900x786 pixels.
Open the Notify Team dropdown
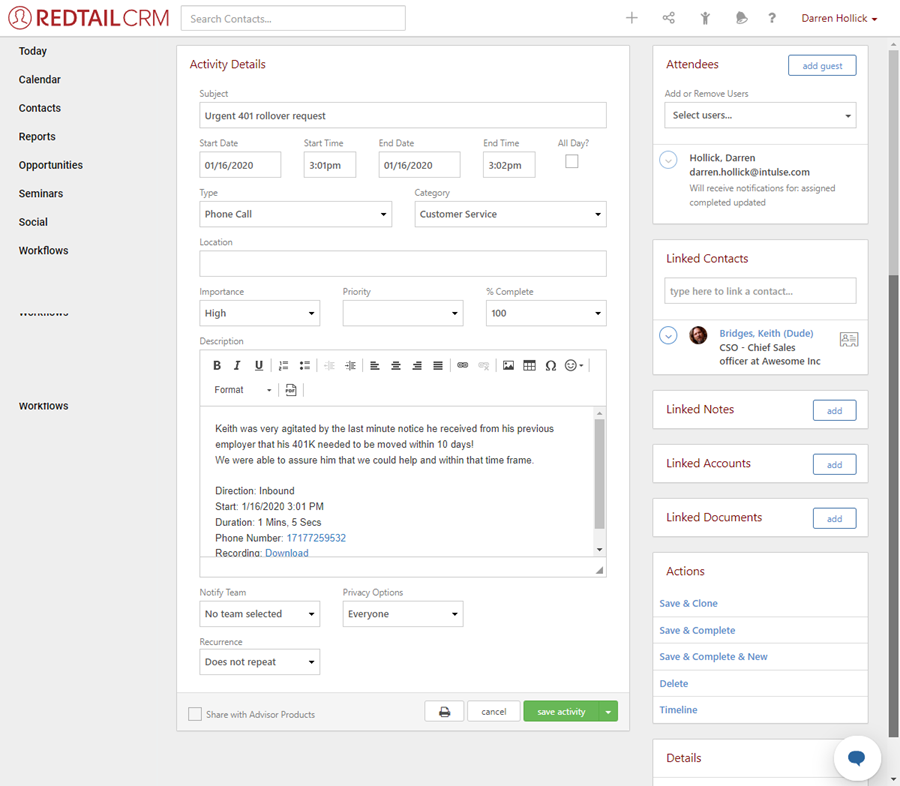click(259, 614)
